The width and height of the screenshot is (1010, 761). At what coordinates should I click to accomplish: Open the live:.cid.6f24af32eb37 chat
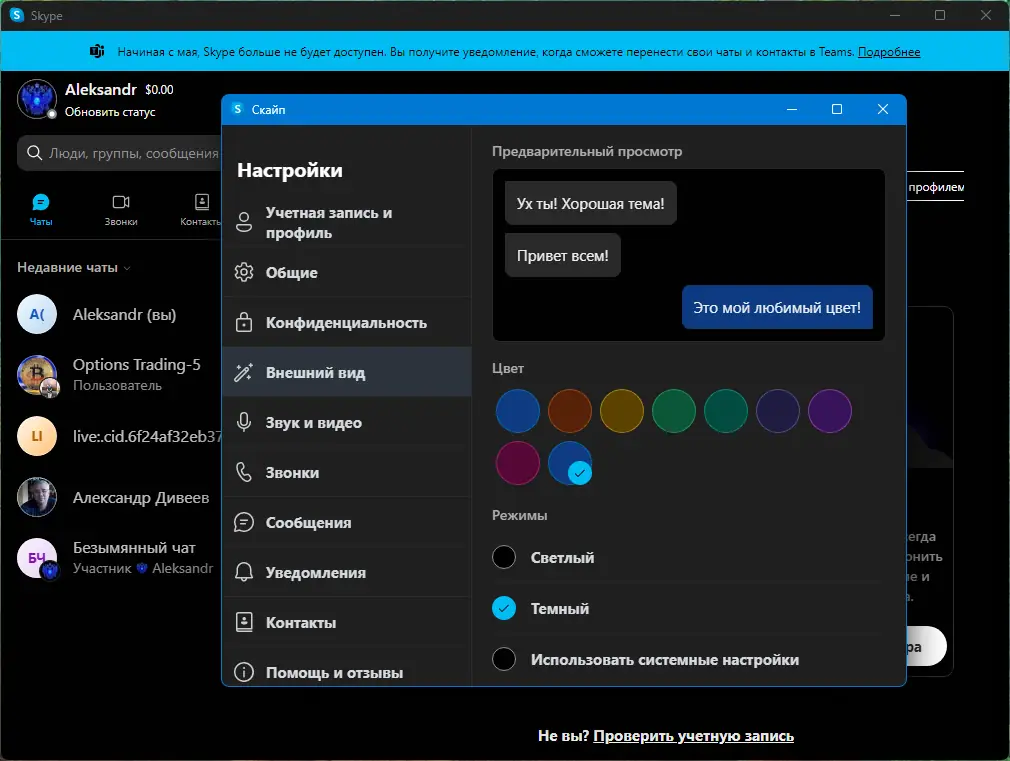click(x=111, y=436)
